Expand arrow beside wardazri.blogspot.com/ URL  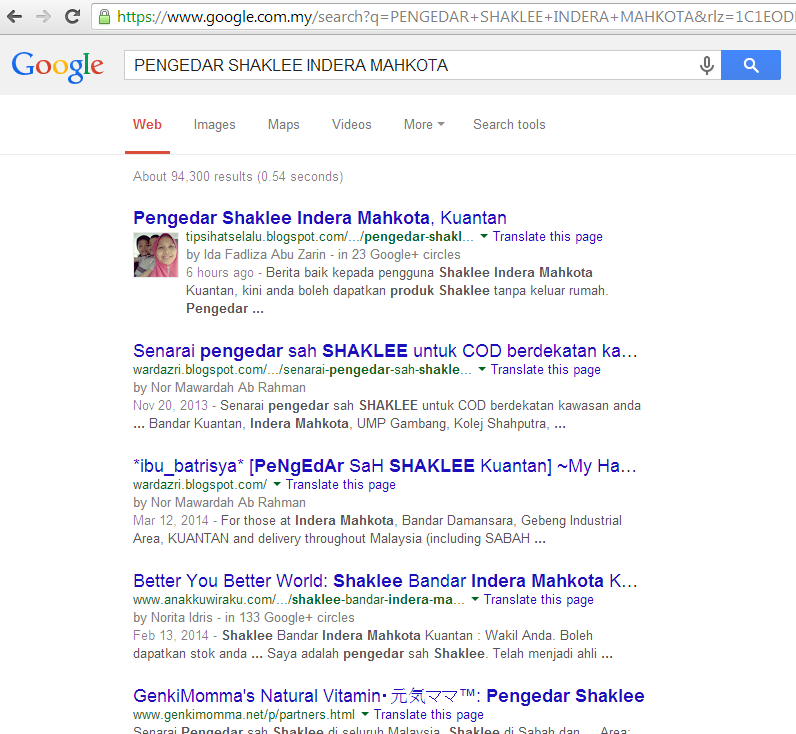pos(277,484)
